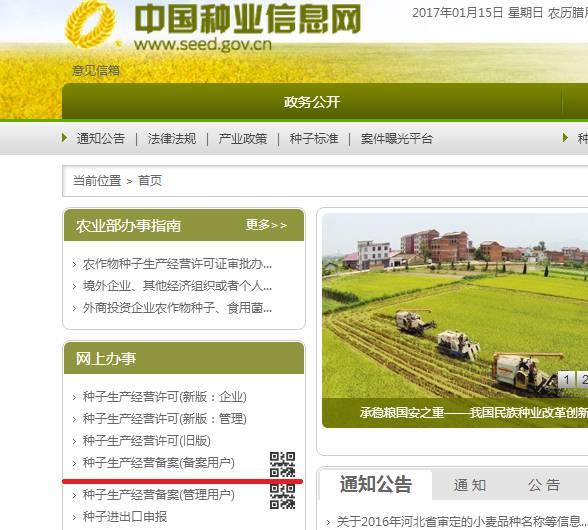Open 政务公开 main navigation menu
588x530 pixels.
click(x=312, y=102)
